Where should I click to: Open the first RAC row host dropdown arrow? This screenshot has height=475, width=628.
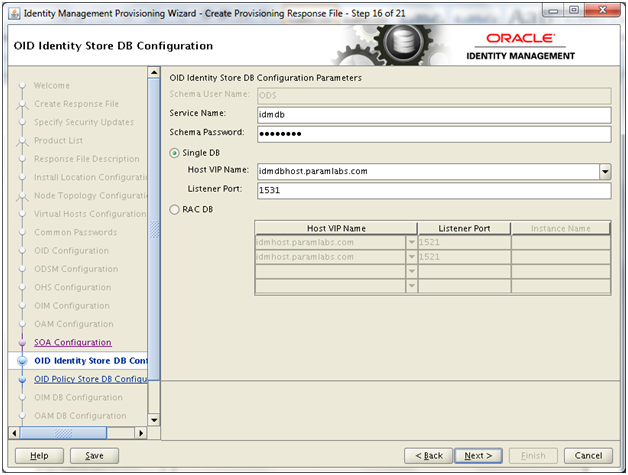point(411,243)
